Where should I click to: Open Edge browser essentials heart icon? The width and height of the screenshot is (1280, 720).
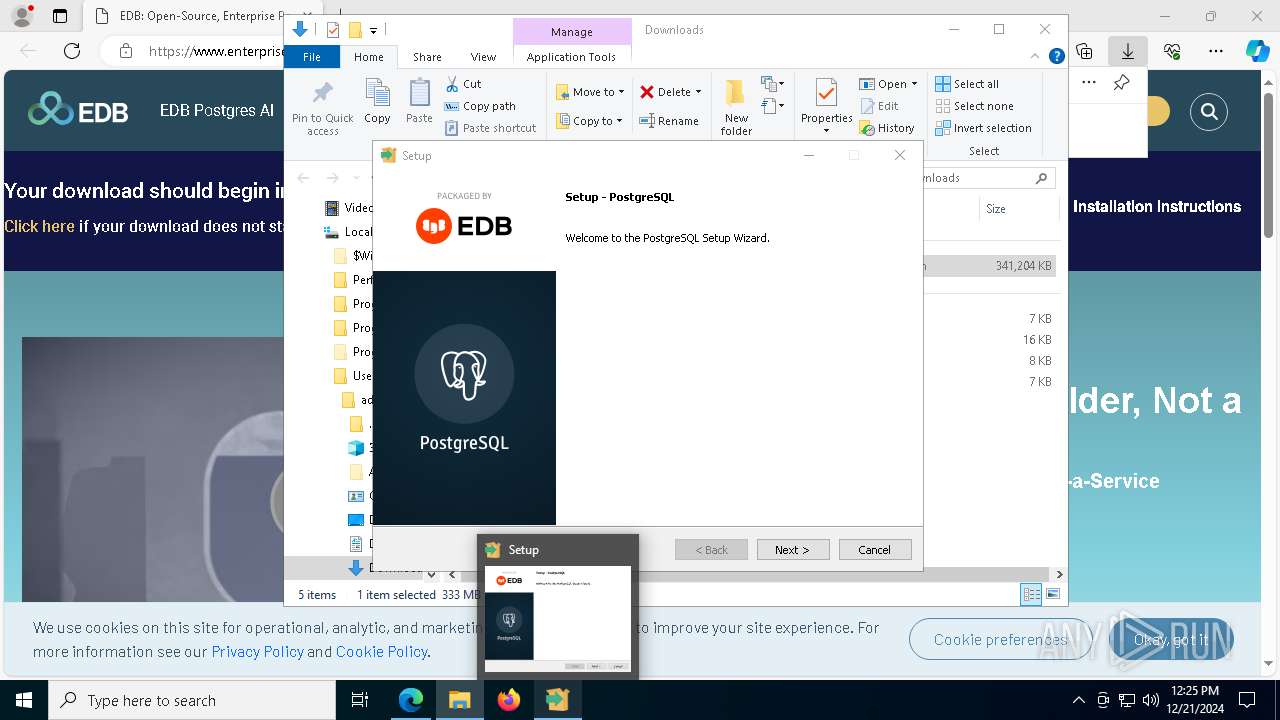tap(1172, 51)
